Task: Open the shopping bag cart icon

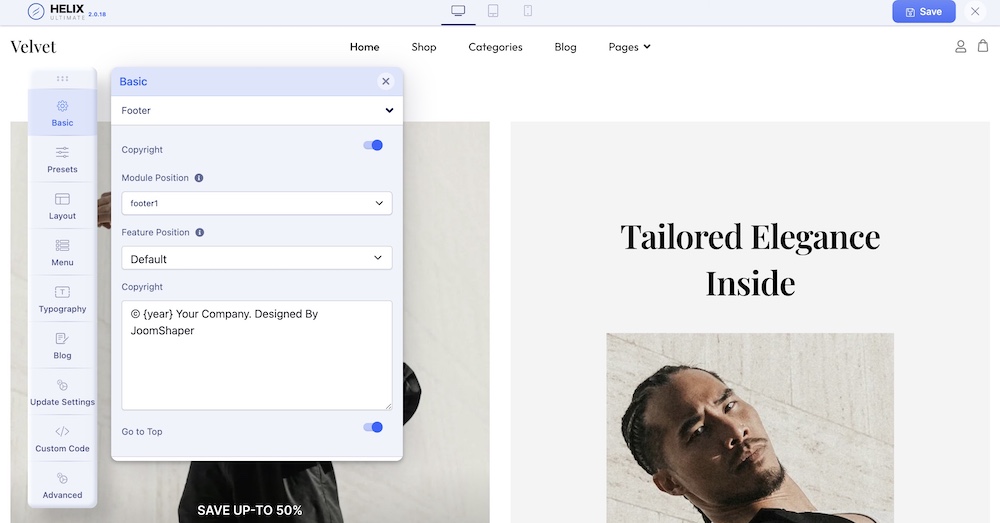Action: (x=983, y=46)
